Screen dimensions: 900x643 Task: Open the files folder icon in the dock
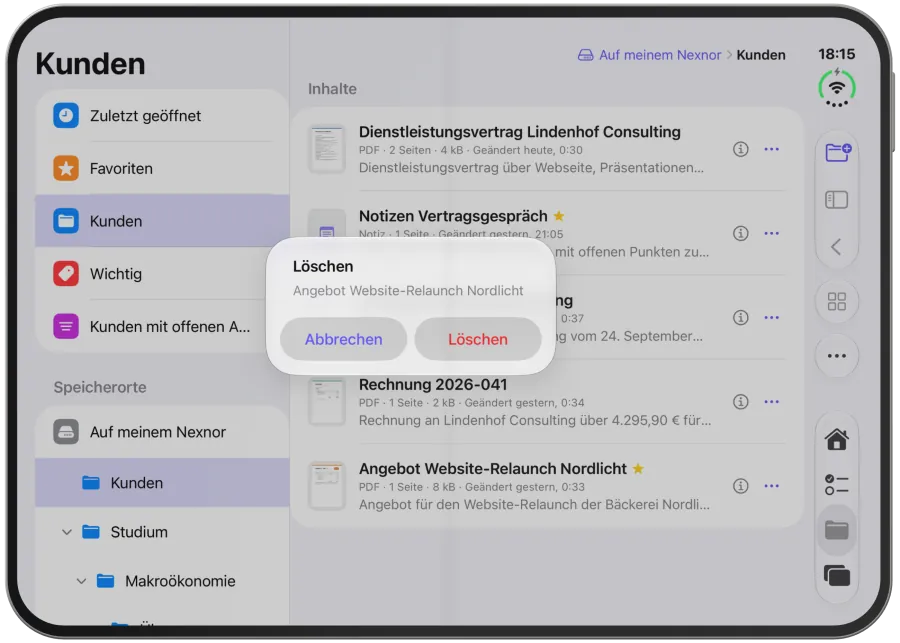pos(836,530)
